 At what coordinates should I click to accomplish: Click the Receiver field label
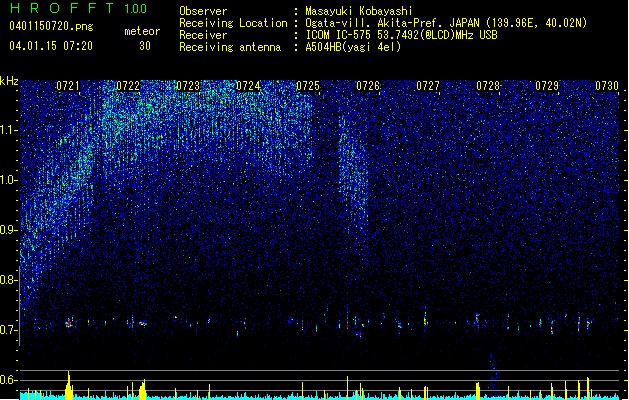(x=203, y=35)
